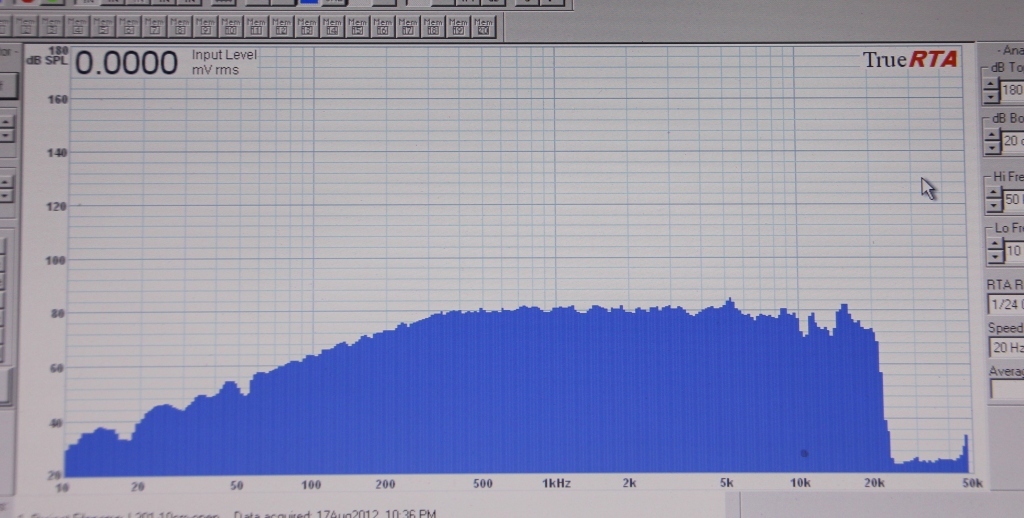Viewport: 1024px width, 518px height.
Task: Click the dB Top value field showing 180
Action: click(1011, 91)
